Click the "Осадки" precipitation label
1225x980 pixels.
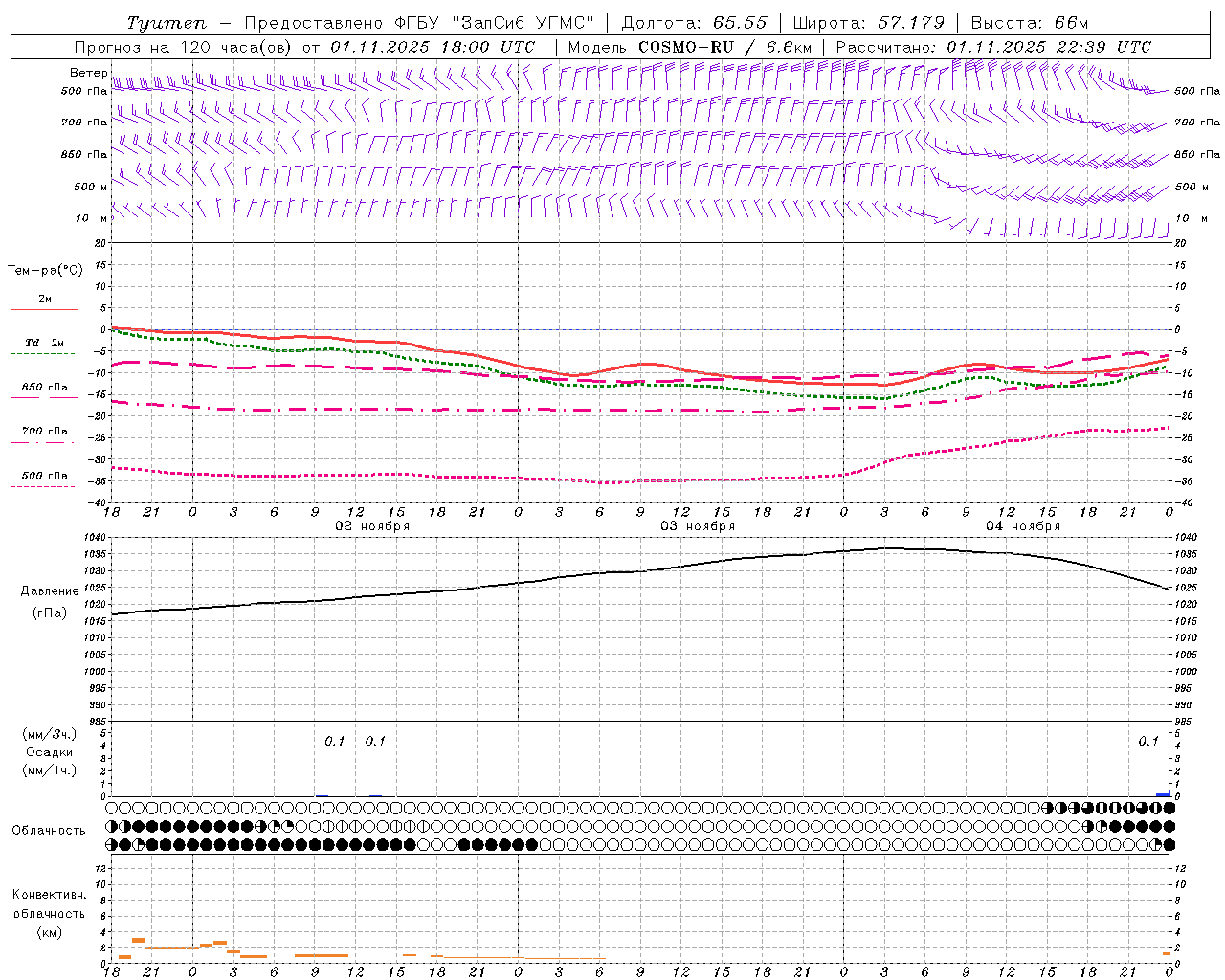[50, 752]
